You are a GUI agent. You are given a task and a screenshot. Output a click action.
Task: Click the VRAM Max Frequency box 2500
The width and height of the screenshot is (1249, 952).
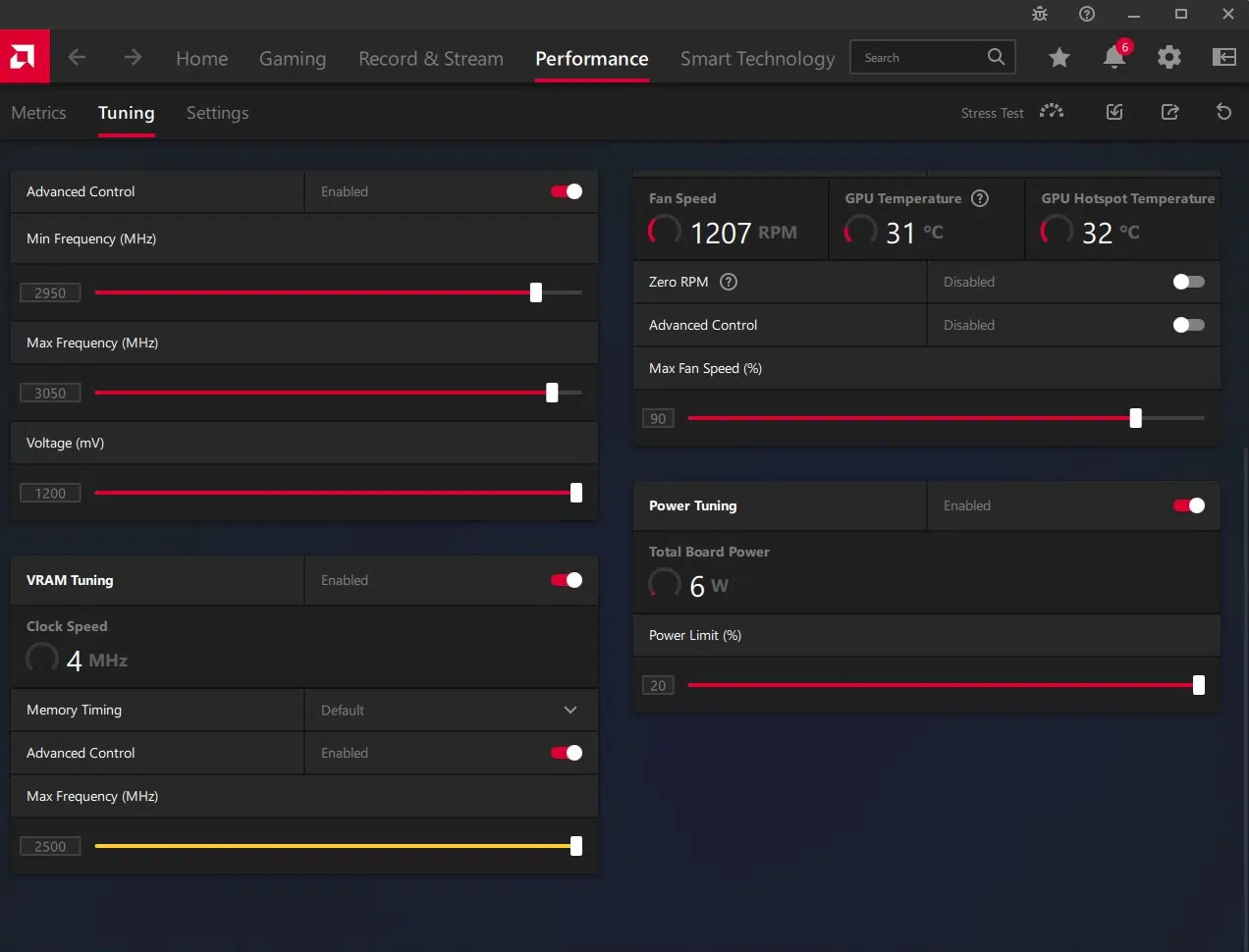point(50,846)
